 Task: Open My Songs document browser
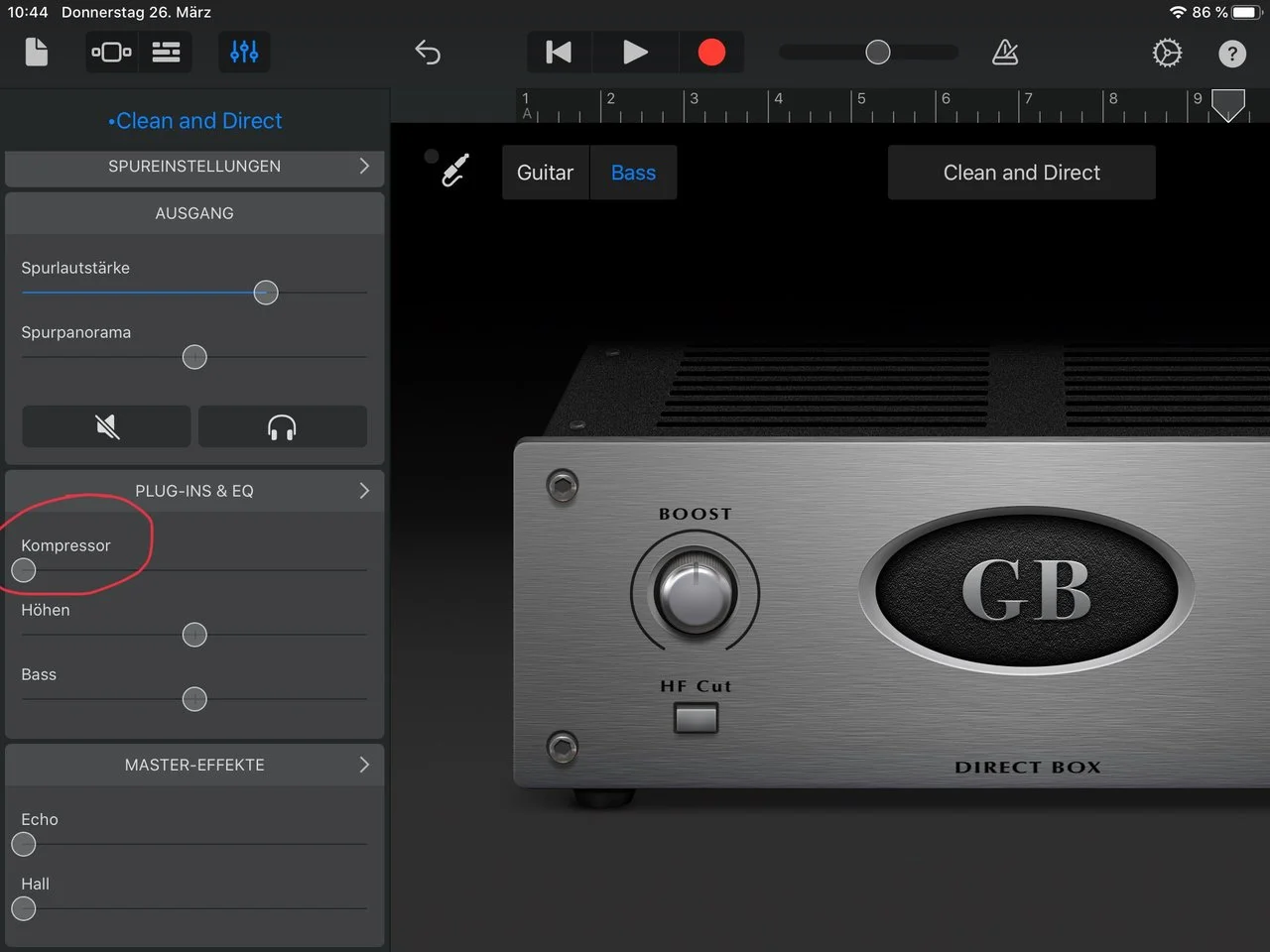36,52
